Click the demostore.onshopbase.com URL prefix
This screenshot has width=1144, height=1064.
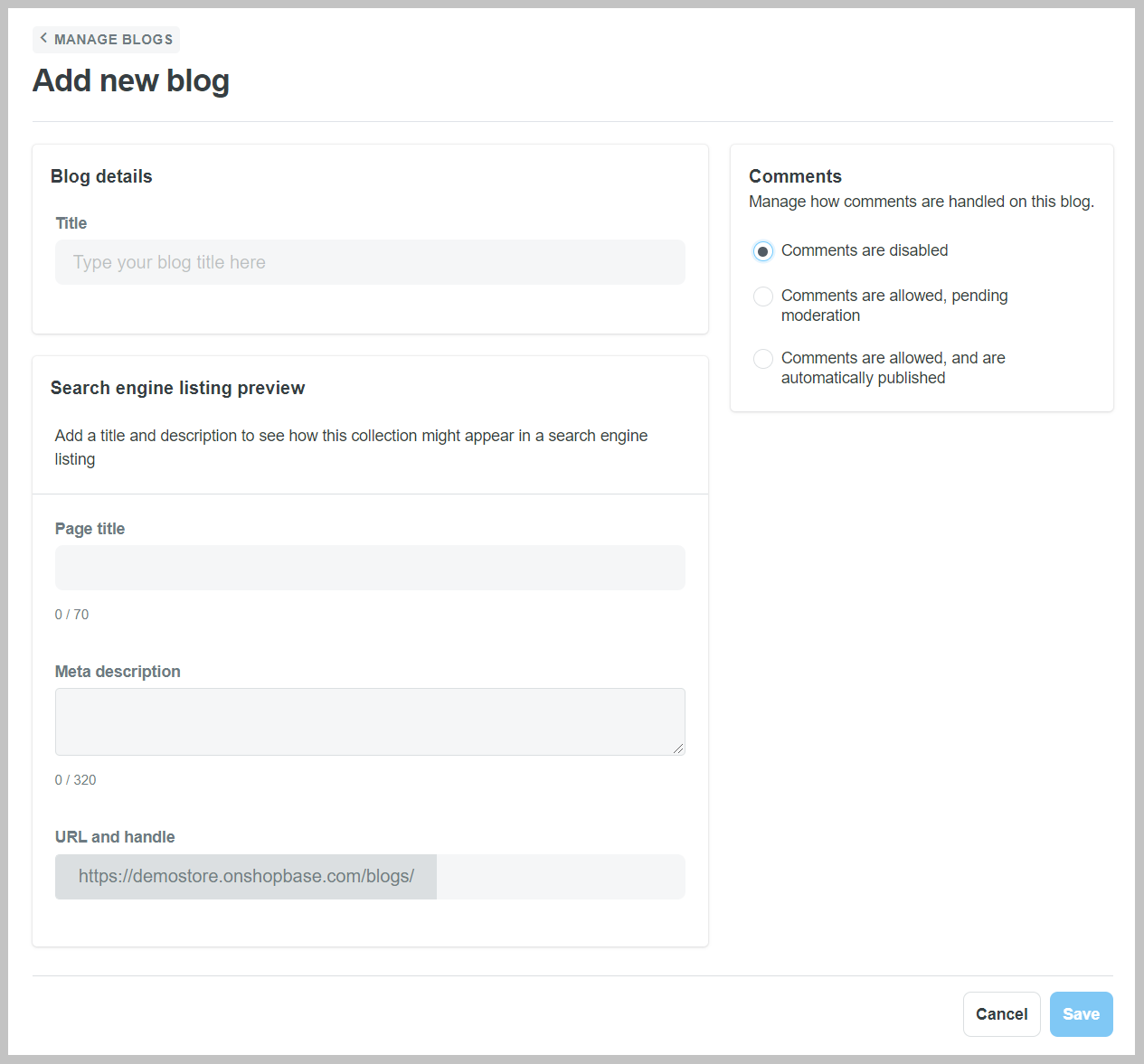(x=246, y=877)
